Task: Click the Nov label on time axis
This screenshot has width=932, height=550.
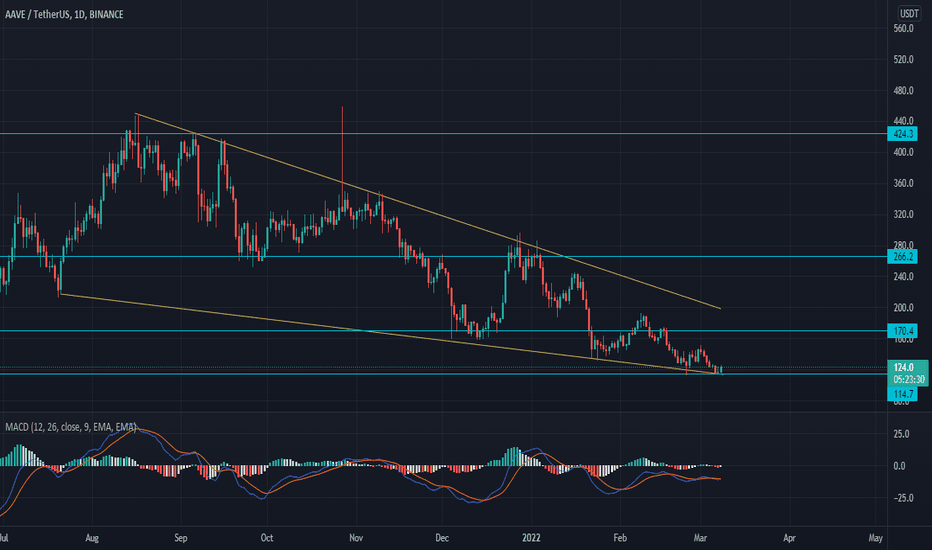Action: click(x=356, y=538)
